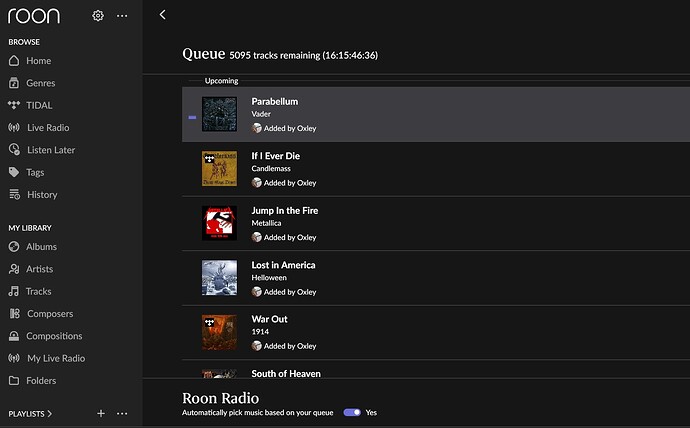Screen dimensions: 690x428
Task: Open the playlists more options menu
Action: pos(122,413)
